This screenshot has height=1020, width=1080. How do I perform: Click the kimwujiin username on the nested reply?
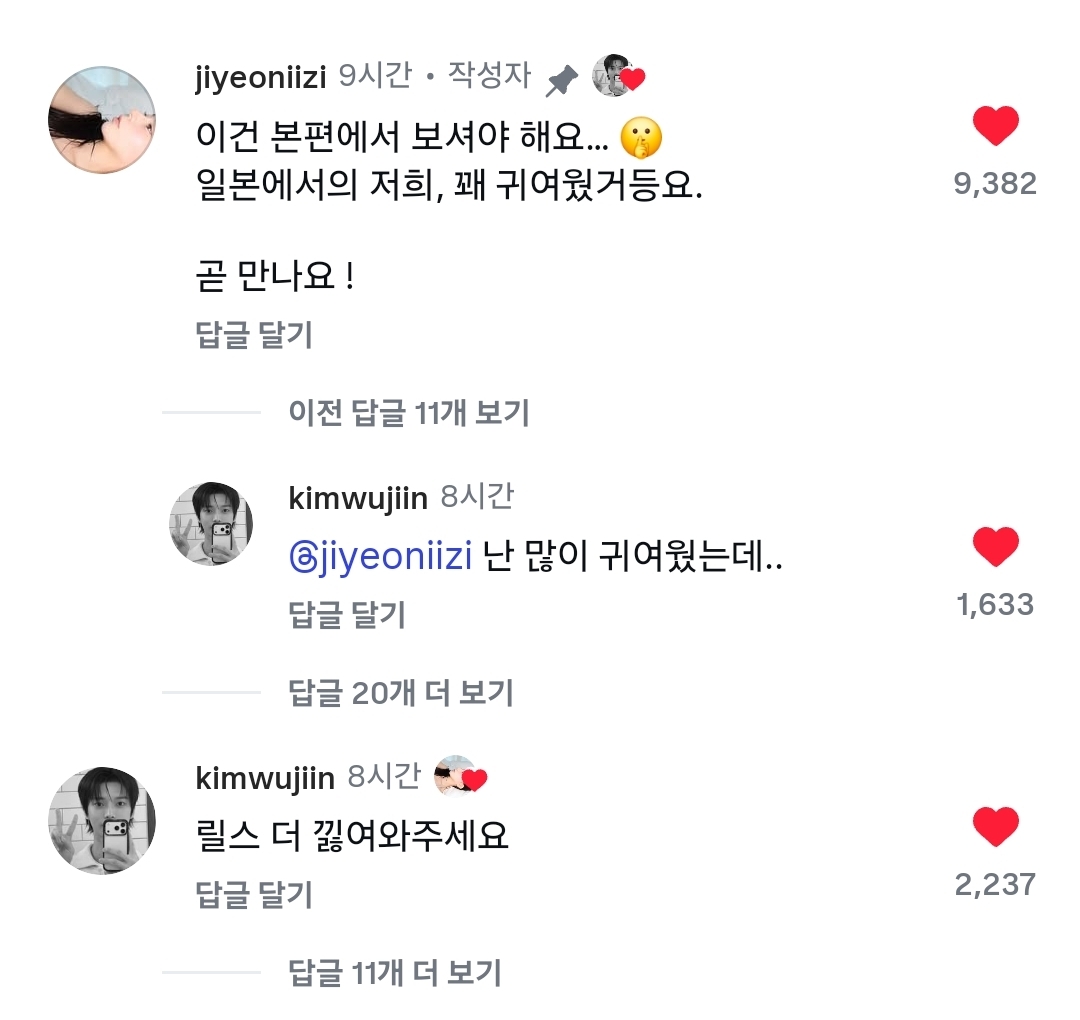click(358, 498)
